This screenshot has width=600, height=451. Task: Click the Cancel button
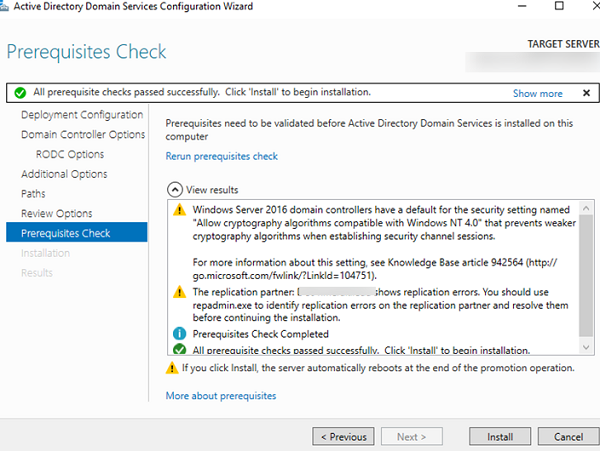click(569, 436)
